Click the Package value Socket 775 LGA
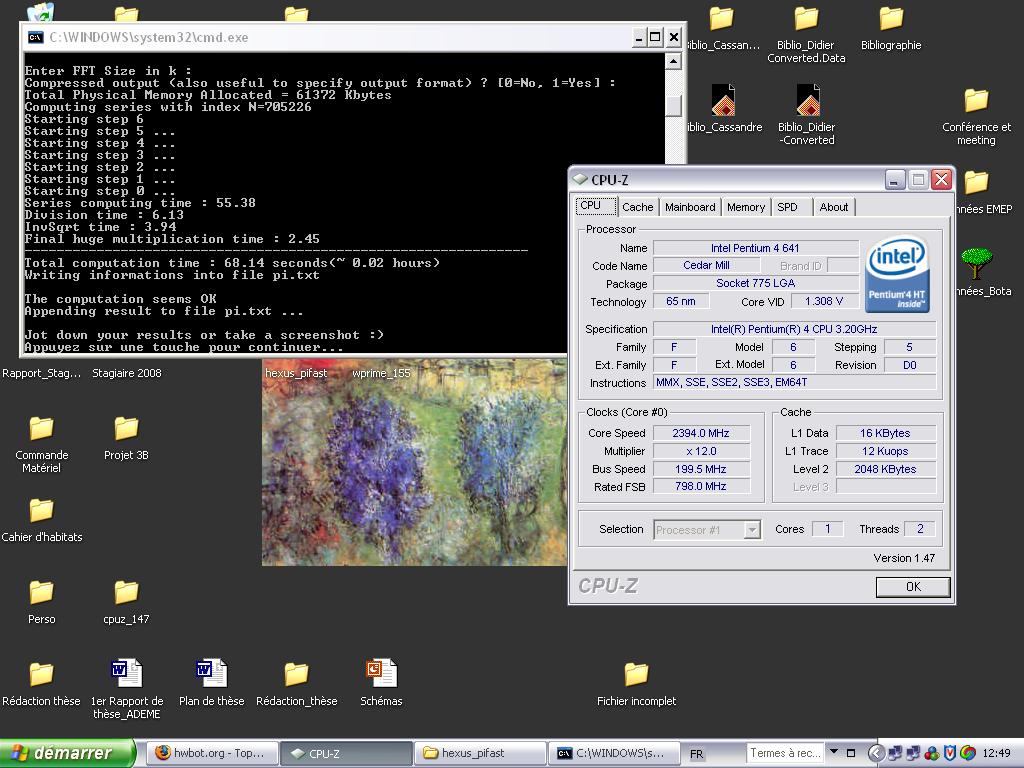 point(756,283)
